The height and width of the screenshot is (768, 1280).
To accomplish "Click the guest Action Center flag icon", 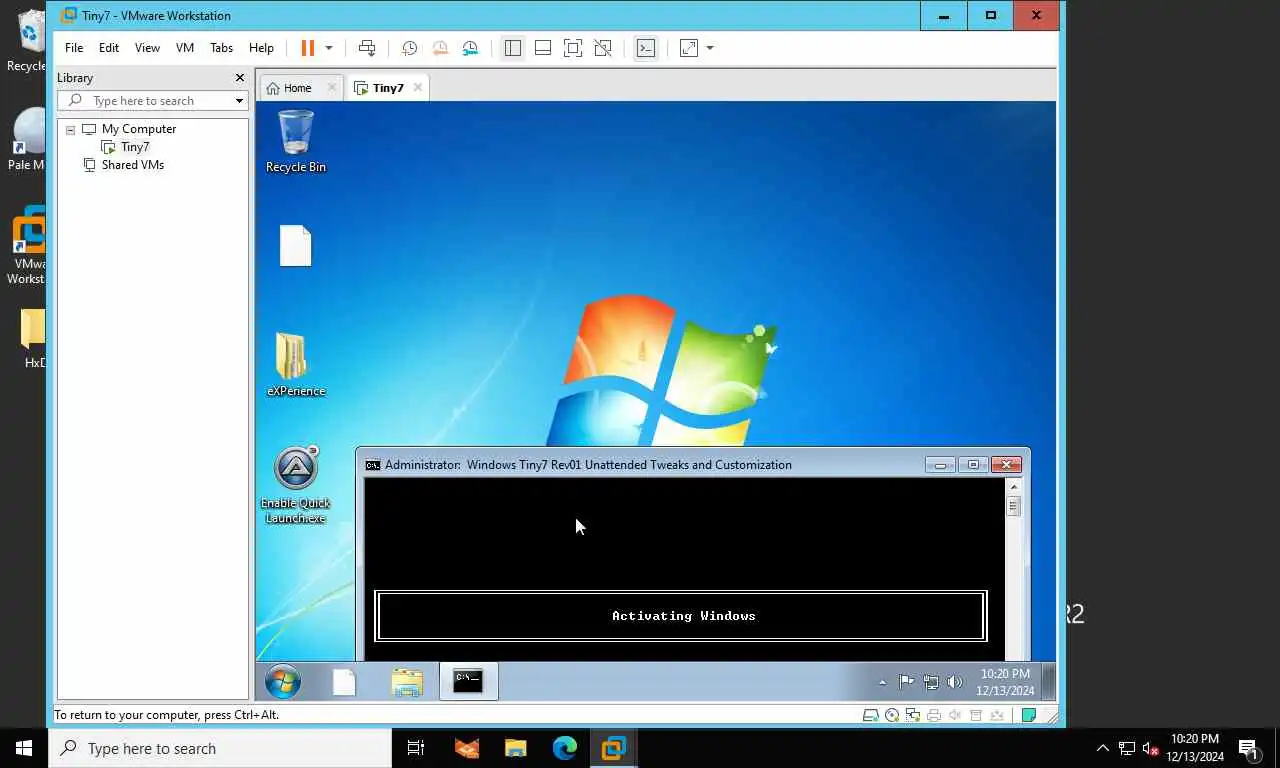I will 906,683.
